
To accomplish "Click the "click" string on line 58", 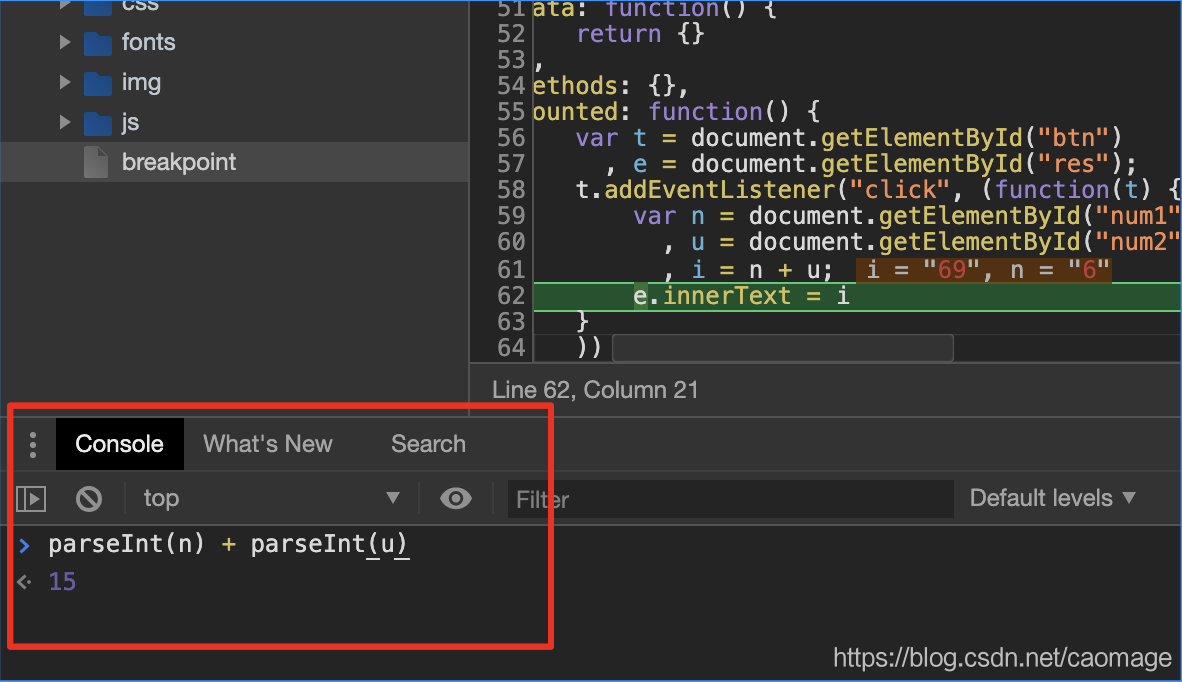I will coord(900,190).
